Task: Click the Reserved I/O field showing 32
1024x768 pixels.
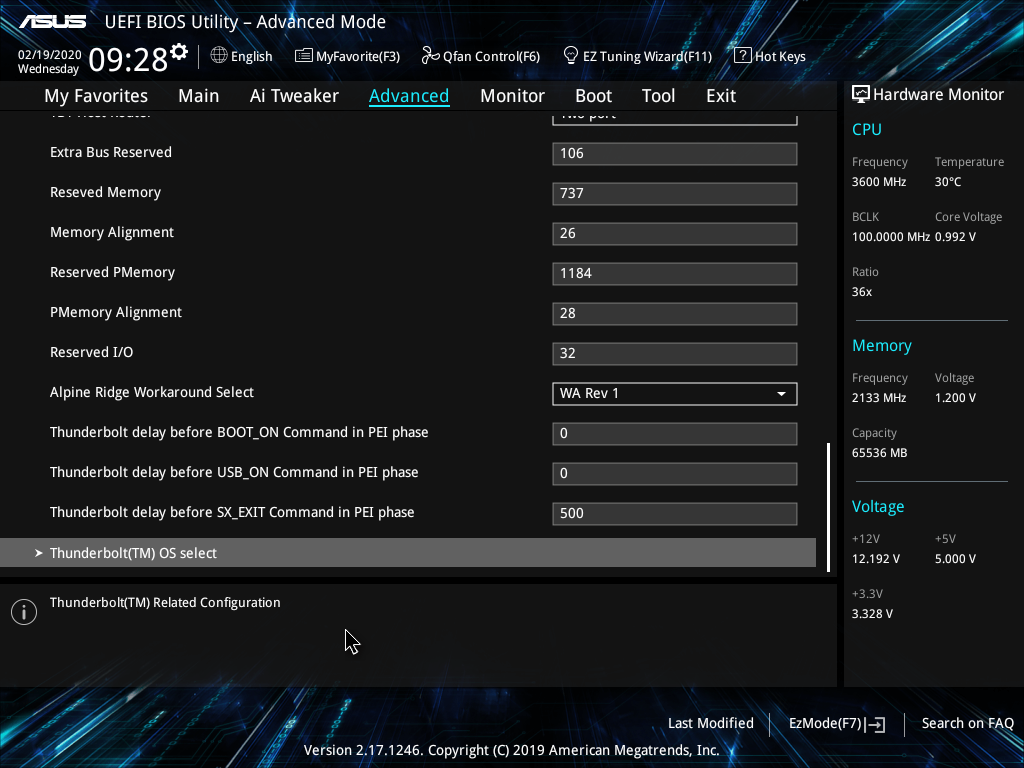Action: click(x=675, y=354)
